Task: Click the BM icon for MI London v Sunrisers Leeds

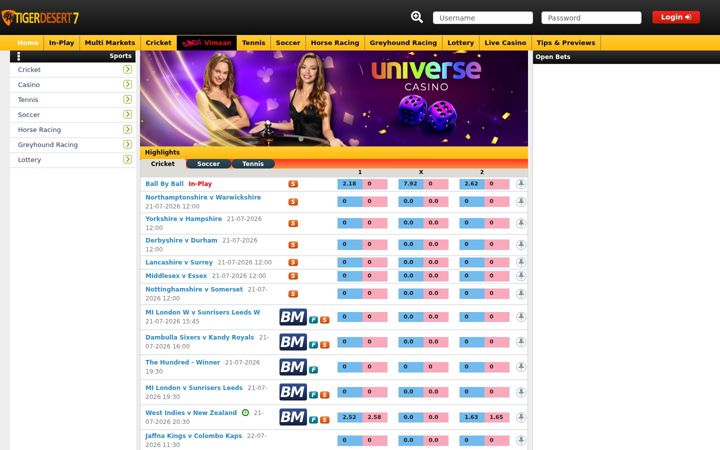Action: tap(293, 392)
